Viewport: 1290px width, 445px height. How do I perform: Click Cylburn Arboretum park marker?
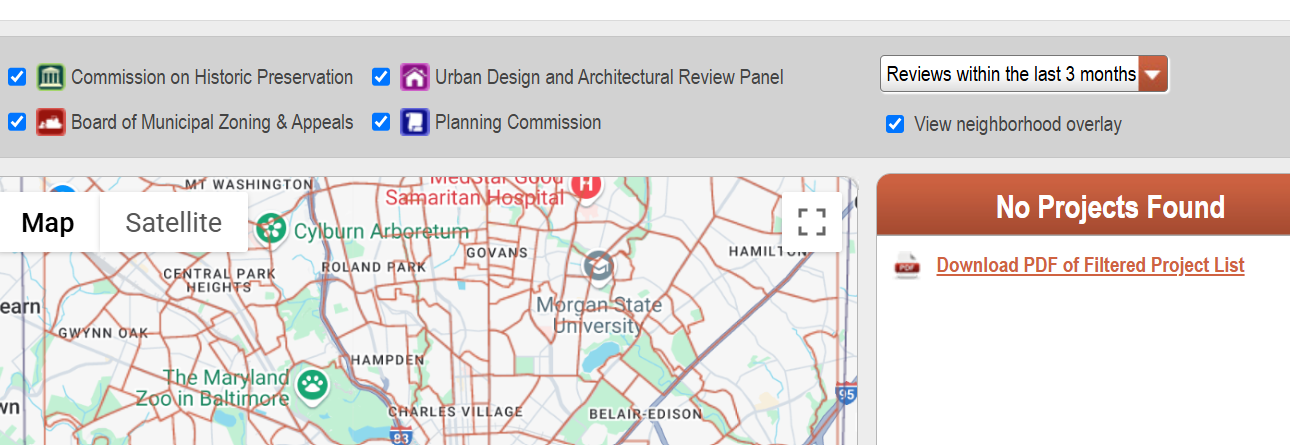270,228
